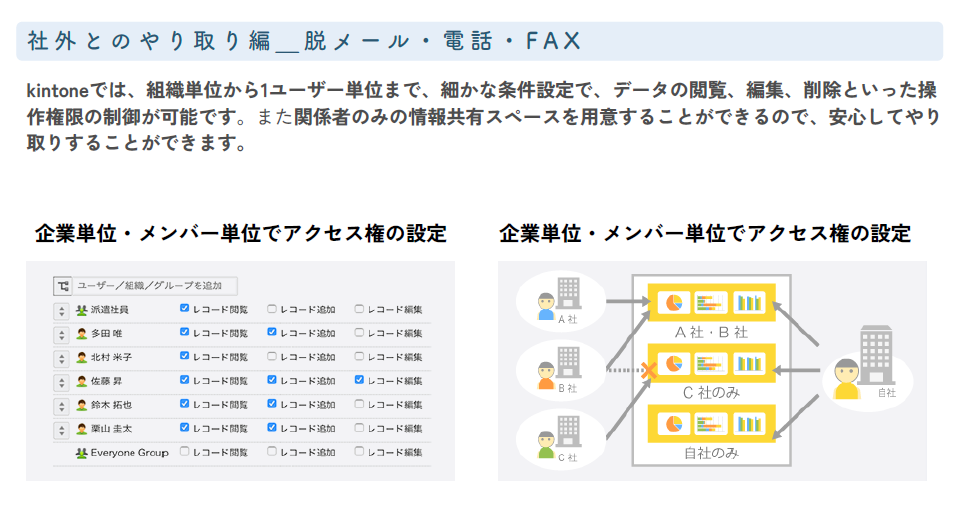The height and width of the screenshot is (525, 978).
Task: Click the column chart icon in 自社のみ bar
Action: pos(748,424)
